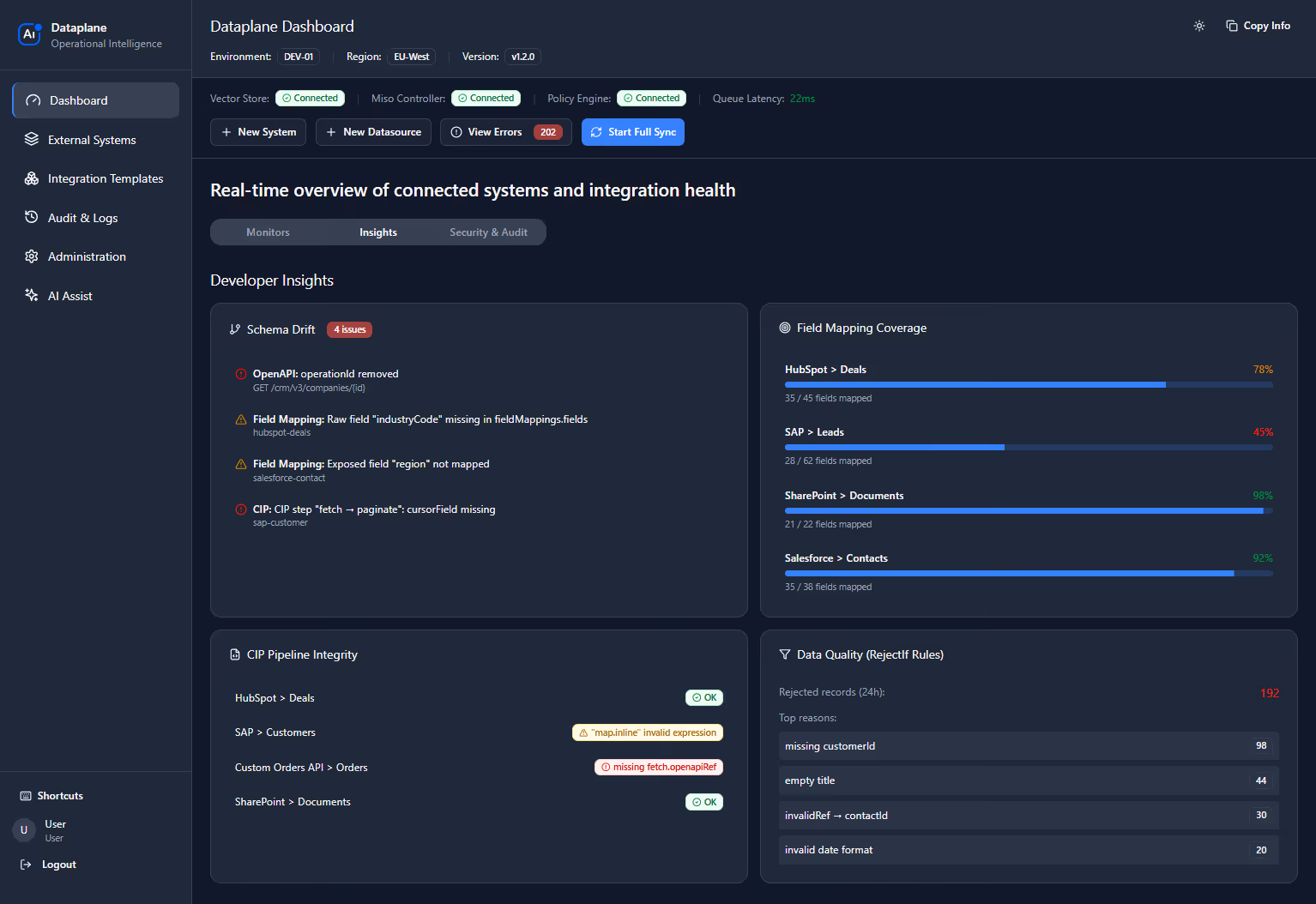Open Administration in the sidebar
This screenshot has width=1316, height=904.
[x=96, y=256]
